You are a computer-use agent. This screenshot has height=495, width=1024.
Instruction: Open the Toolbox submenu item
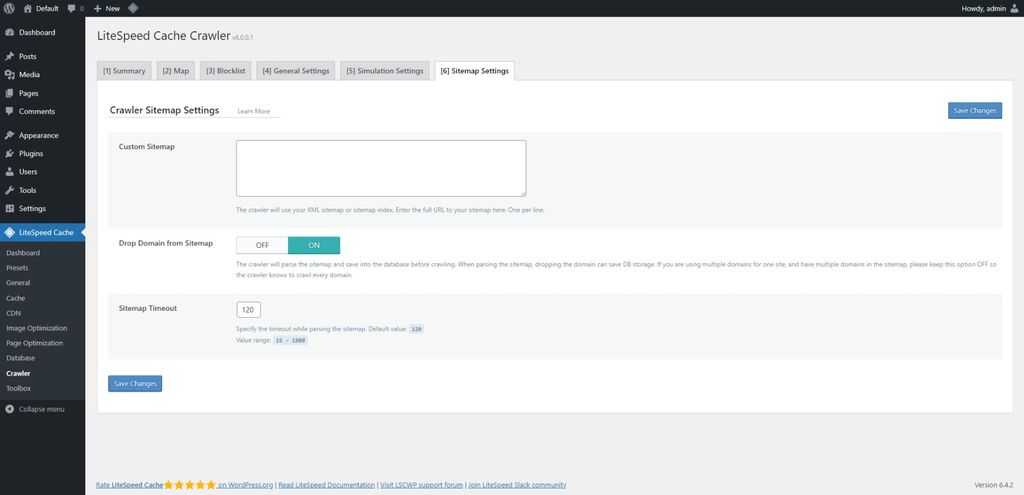(18, 389)
